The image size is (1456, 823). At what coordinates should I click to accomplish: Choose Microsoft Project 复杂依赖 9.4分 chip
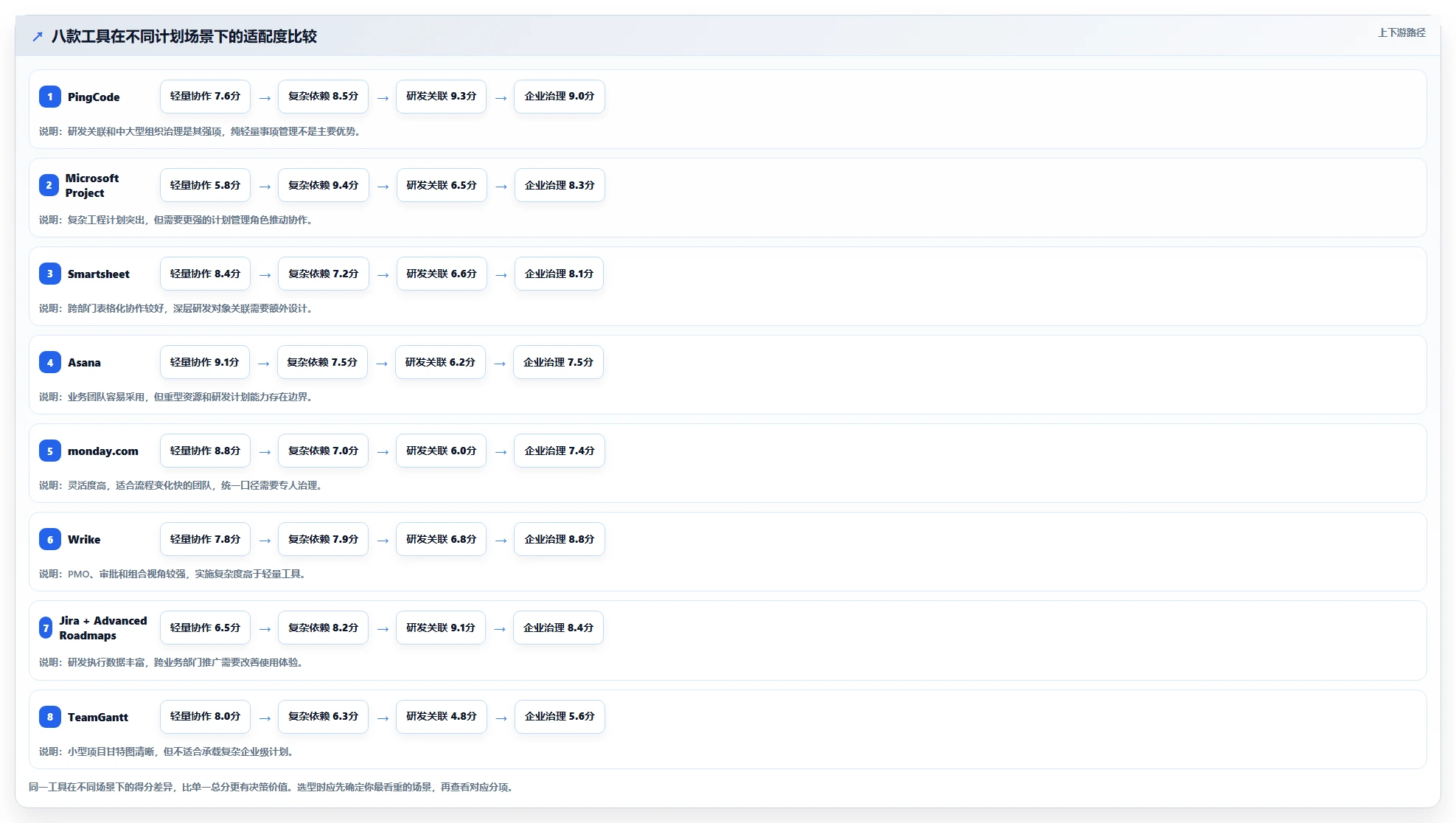pos(323,185)
